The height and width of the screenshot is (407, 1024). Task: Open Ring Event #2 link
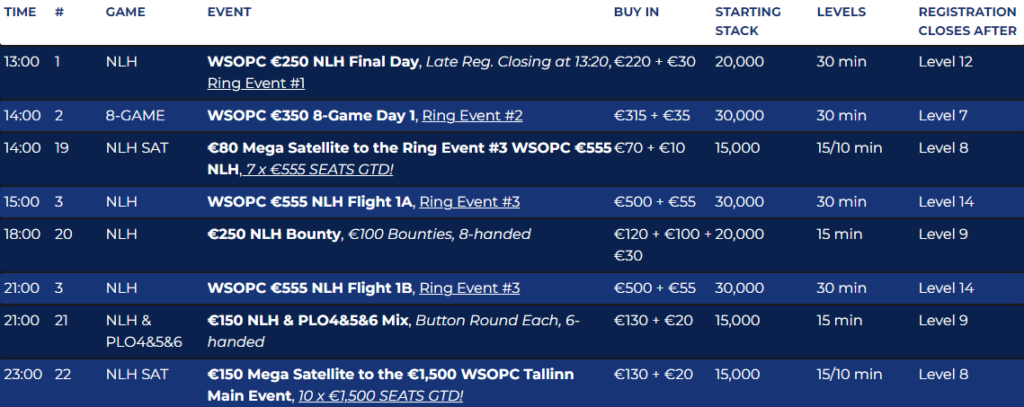point(472,116)
